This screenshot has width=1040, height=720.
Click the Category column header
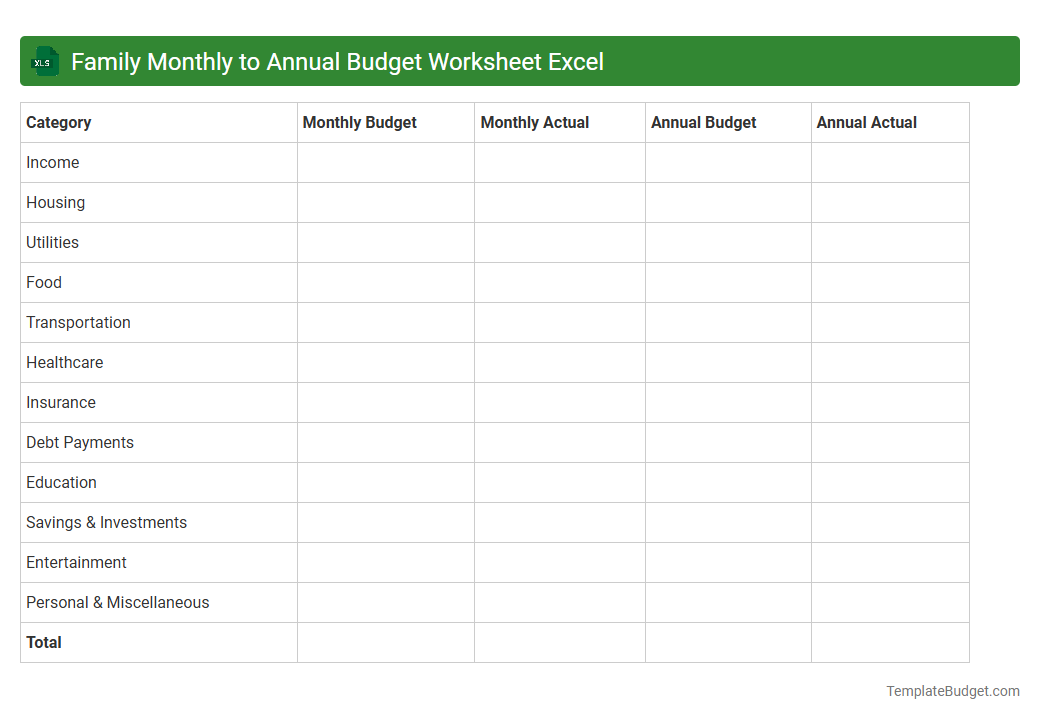click(58, 122)
